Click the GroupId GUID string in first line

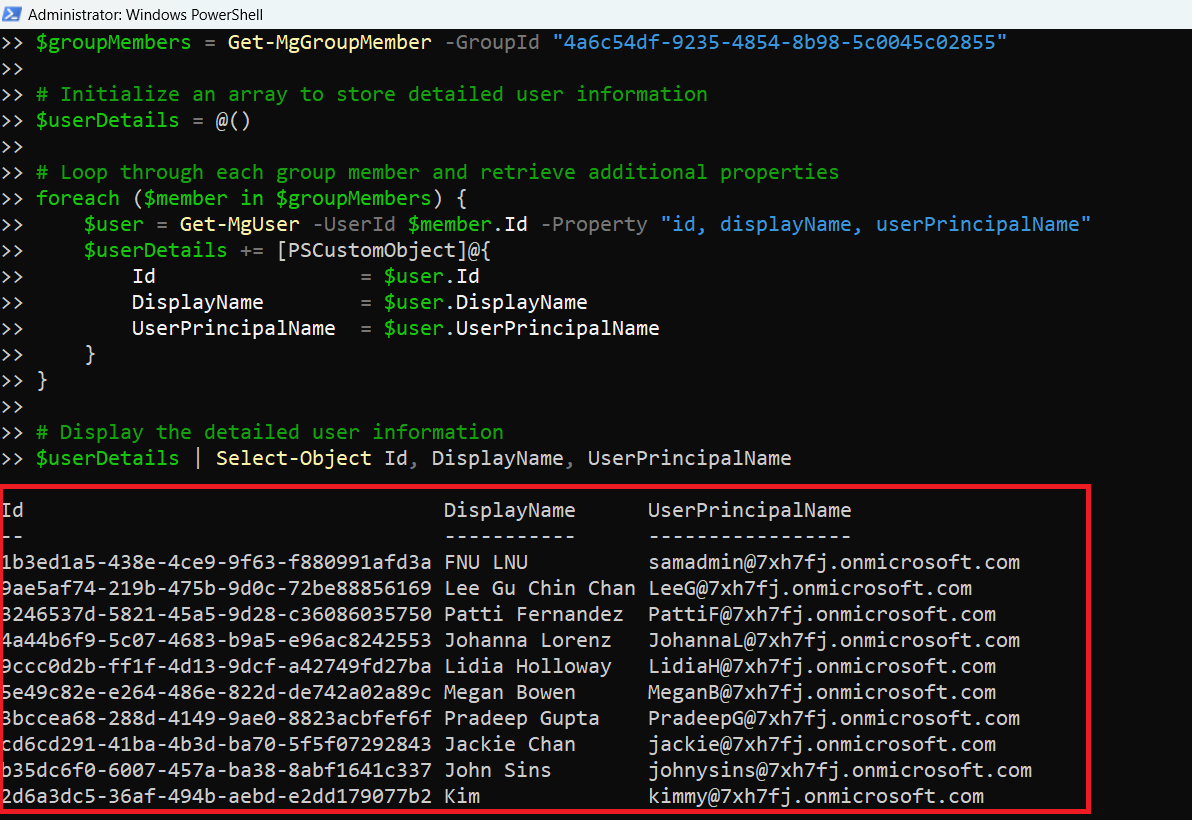click(779, 42)
